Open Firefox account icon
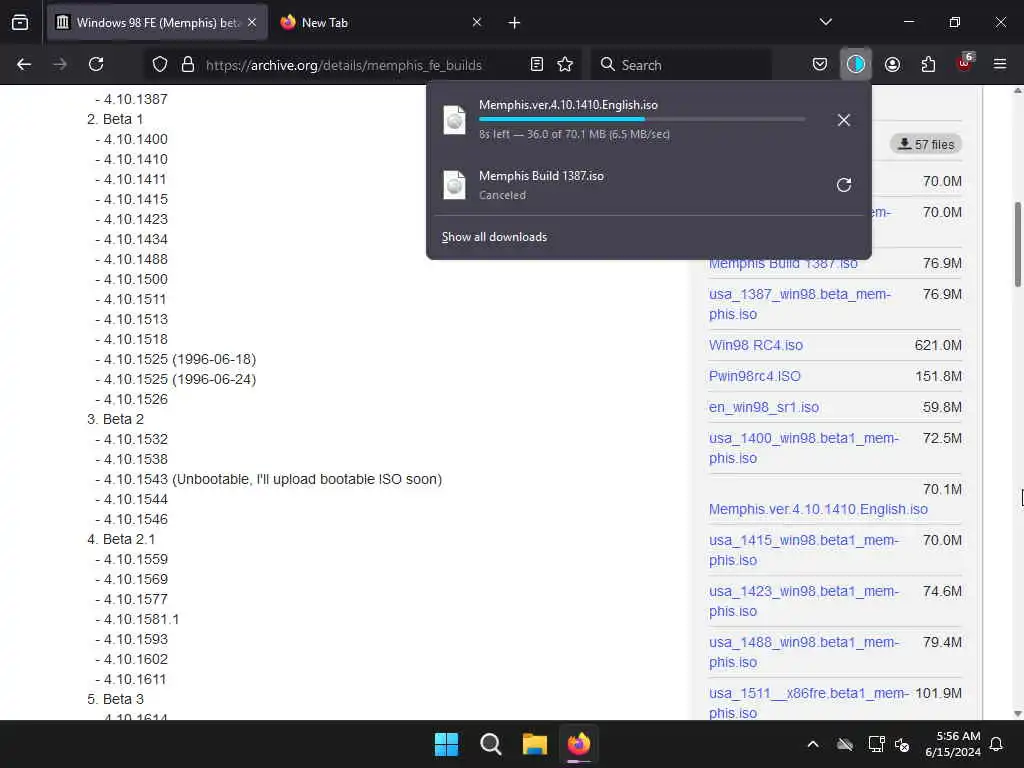Viewport: 1024px width, 768px height. point(892,64)
